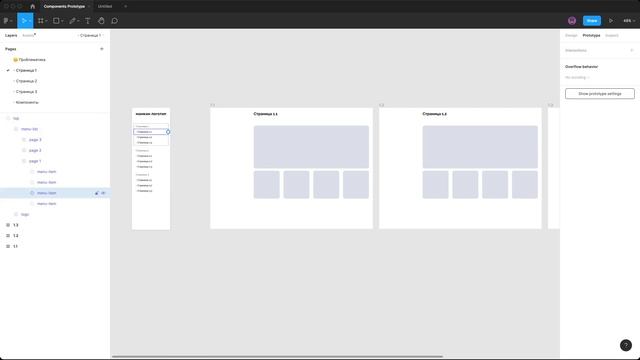Open the Frame tool options arrow
The width and height of the screenshot is (640, 360).
click(46, 21)
